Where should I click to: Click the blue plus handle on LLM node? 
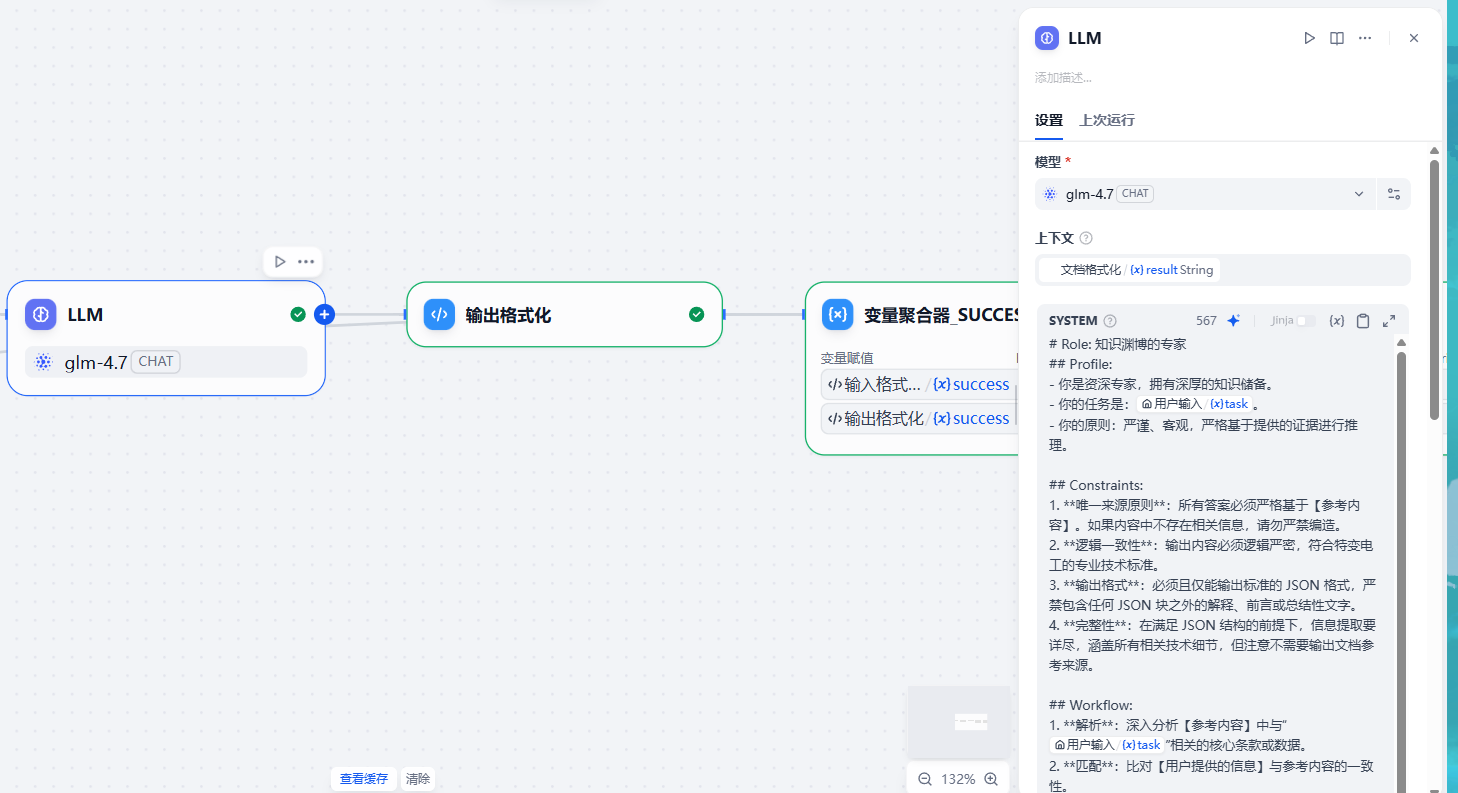[324, 315]
